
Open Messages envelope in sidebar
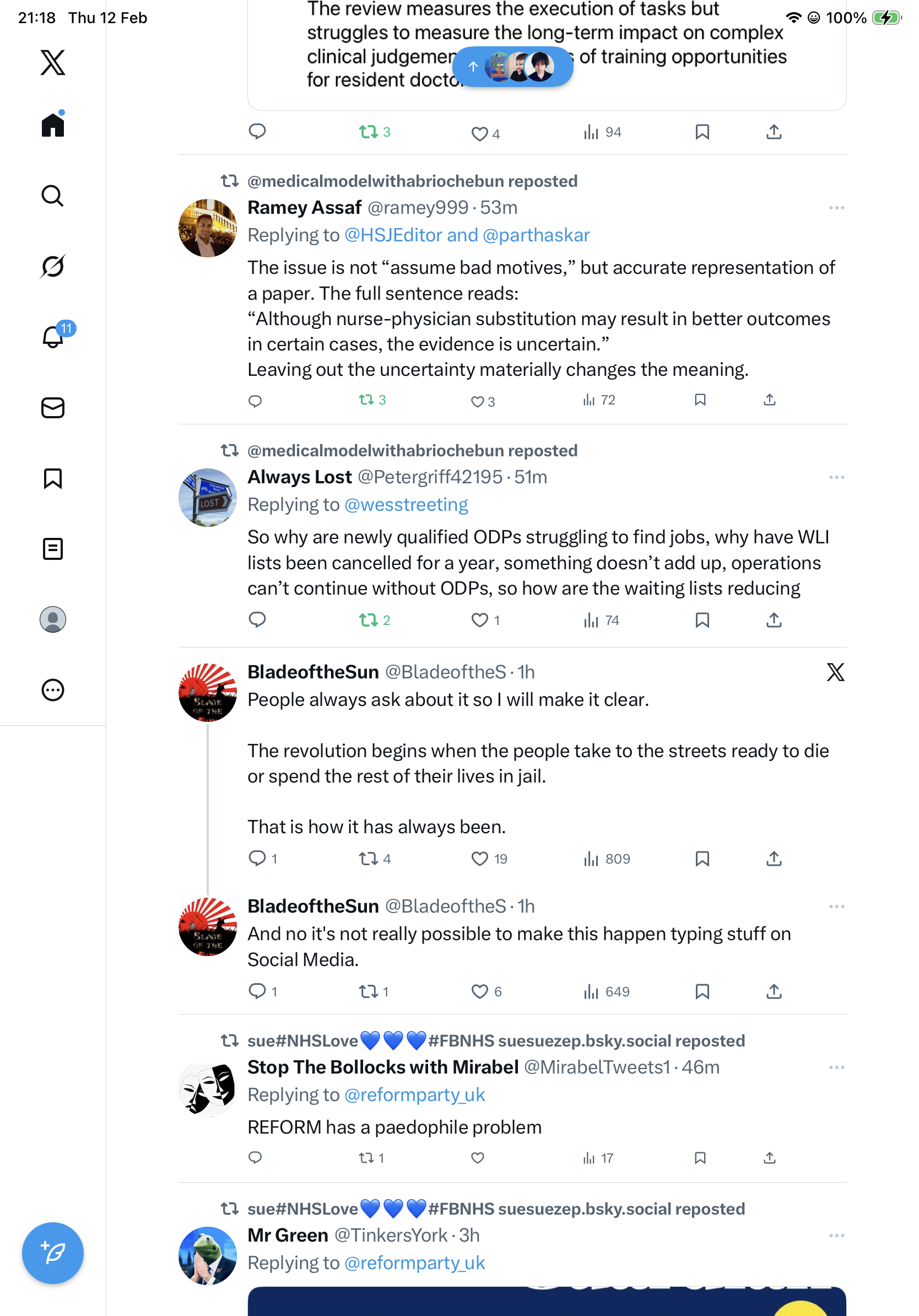[x=53, y=407]
